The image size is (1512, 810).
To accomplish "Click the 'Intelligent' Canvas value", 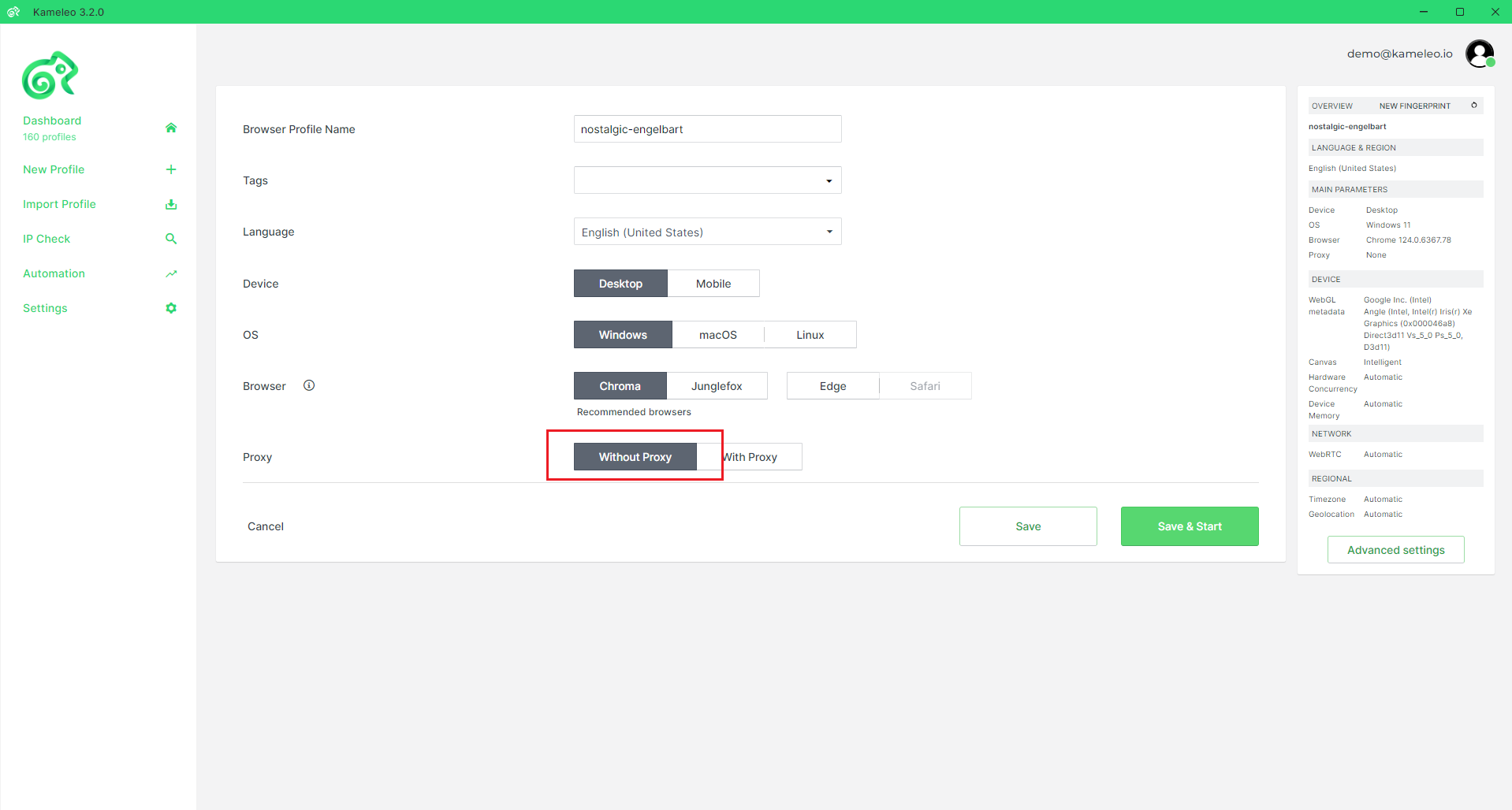I will (1383, 362).
